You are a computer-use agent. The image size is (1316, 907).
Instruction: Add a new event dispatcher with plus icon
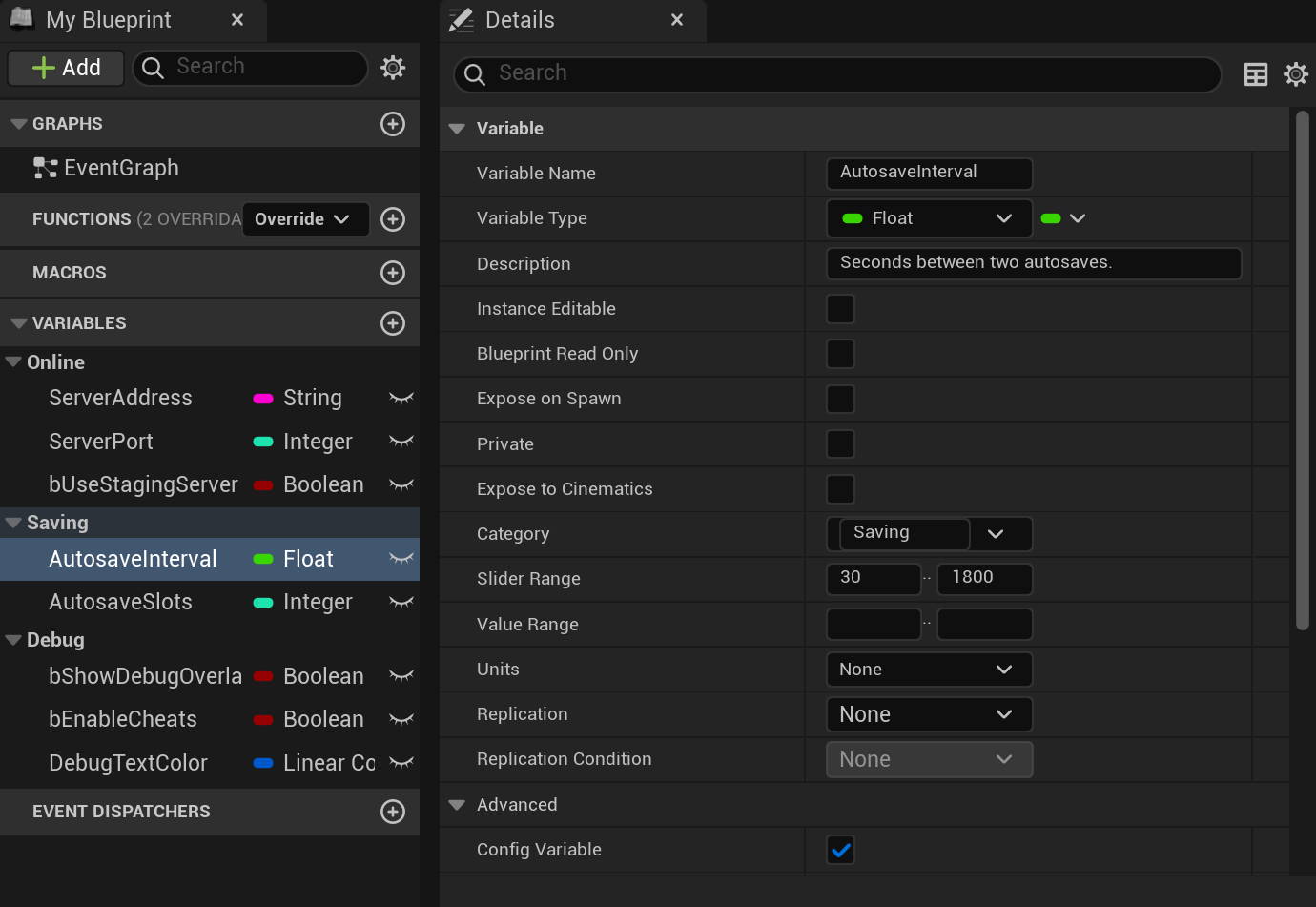coord(393,812)
